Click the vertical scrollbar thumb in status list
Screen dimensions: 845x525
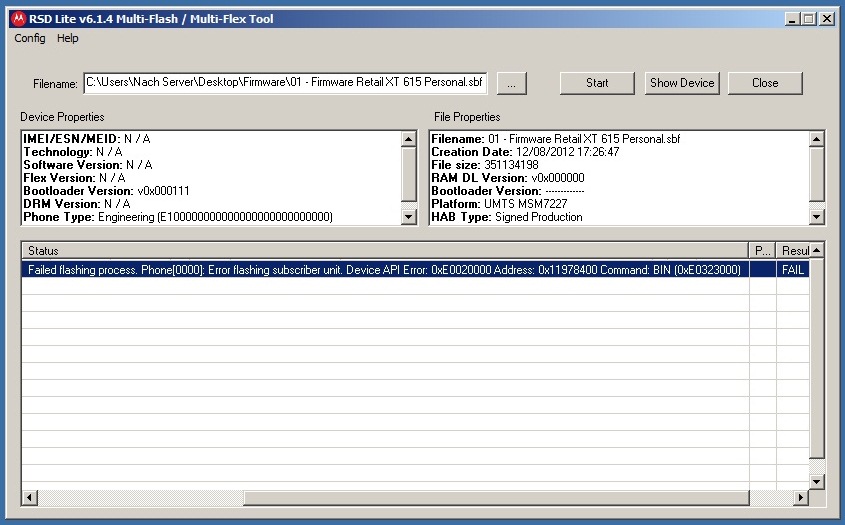pyautogui.click(x=816, y=358)
